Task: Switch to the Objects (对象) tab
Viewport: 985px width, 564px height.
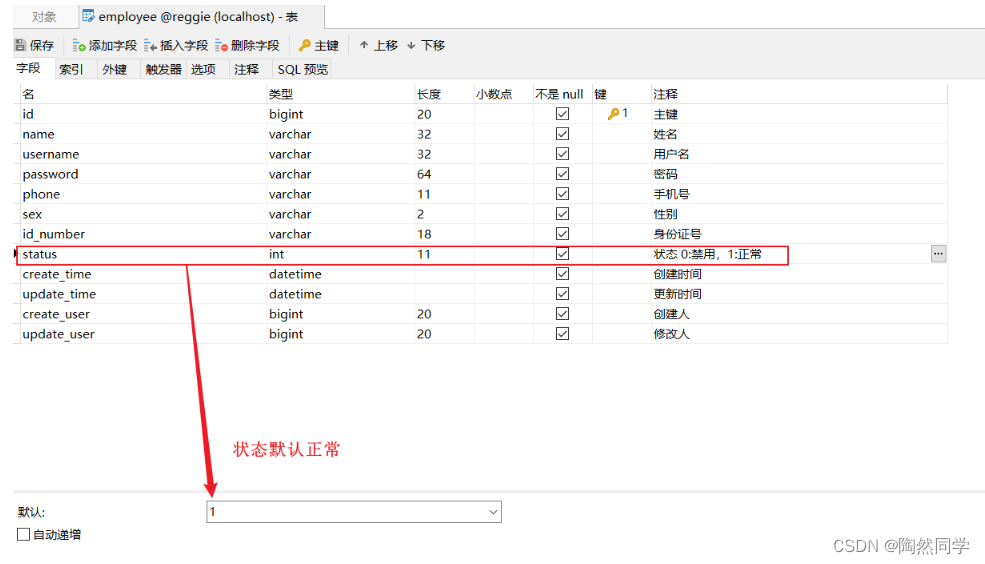Action: [x=44, y=16]
